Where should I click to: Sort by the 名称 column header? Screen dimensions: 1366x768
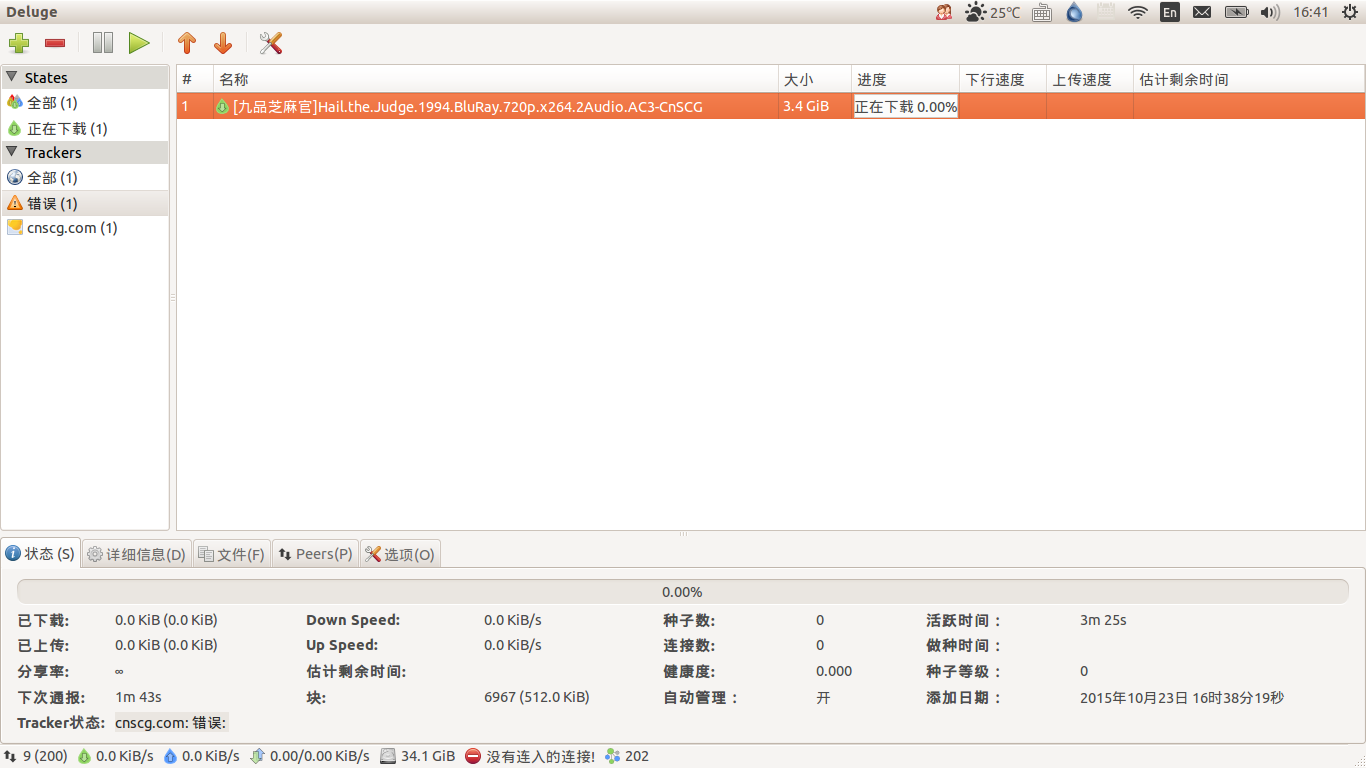point(496,79)
